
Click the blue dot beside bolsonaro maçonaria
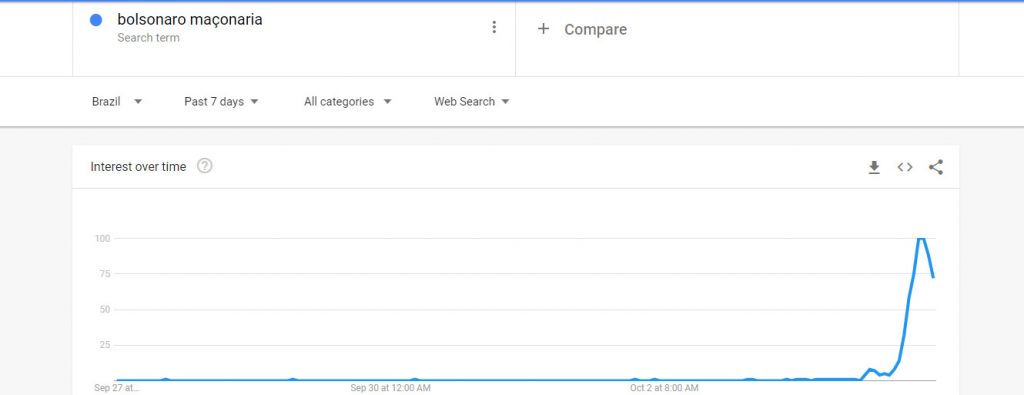tap(96, 20)
